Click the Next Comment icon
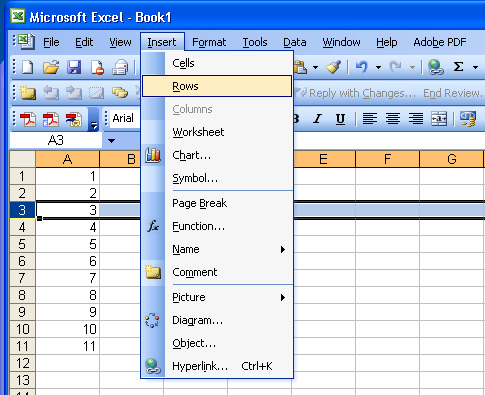 pos(74,93)
